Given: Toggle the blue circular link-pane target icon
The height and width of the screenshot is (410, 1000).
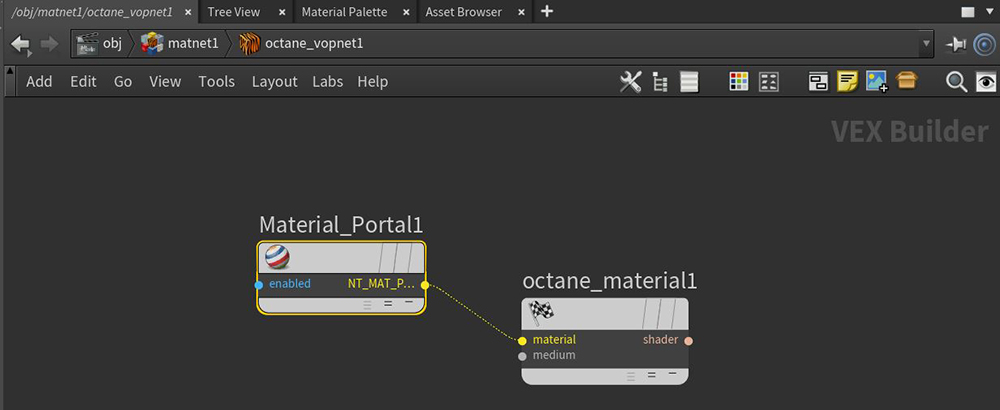Looking at the screenshot, I should click(x=984, y=44).
